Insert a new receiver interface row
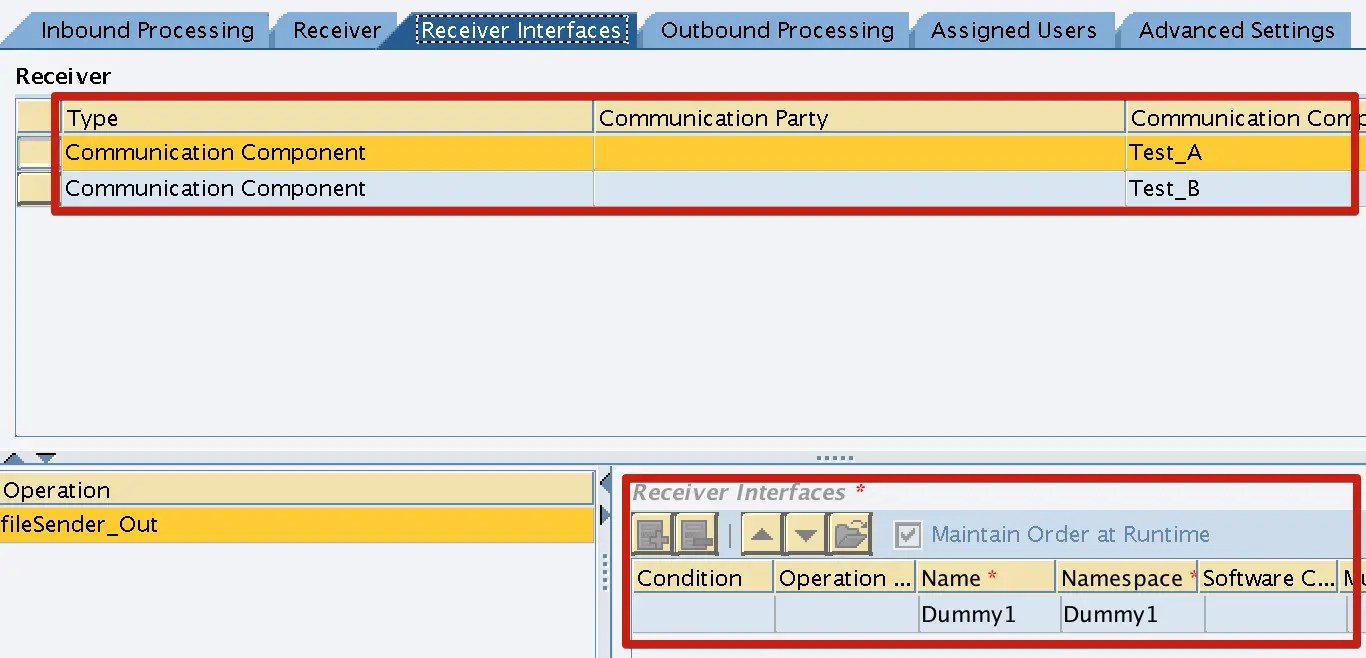The height and width of the screenshot is (658, 1366). click(x=652, y=534)
